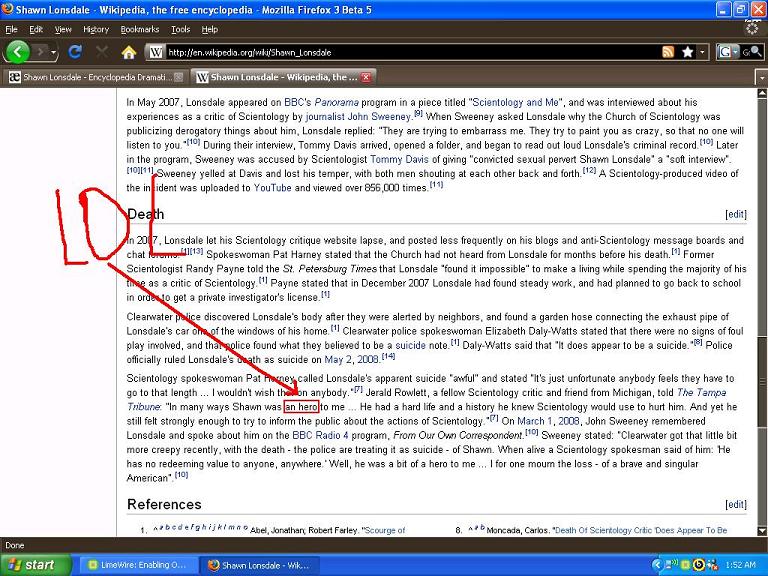Click the green Back navigation arrow
The width and height of the screenshot is (768, 576).
point(17,51)
